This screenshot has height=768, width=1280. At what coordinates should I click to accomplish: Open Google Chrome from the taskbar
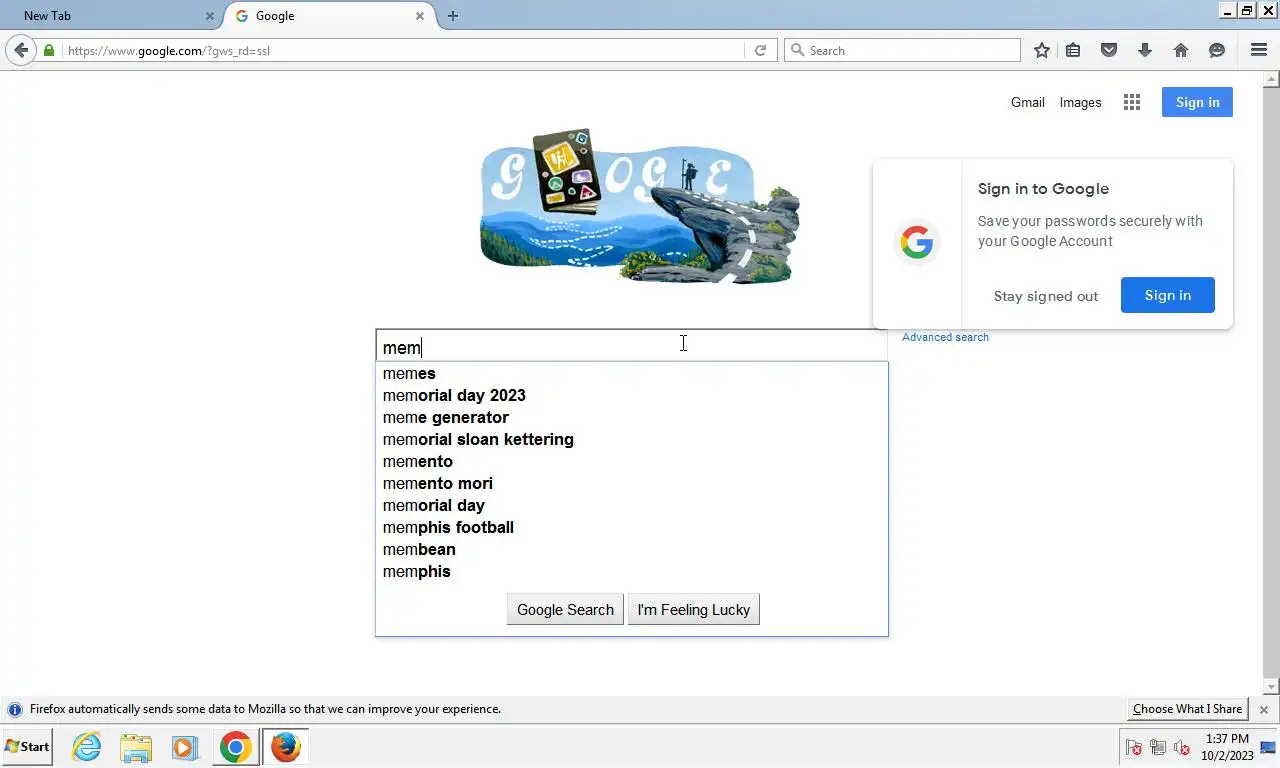point(236,747)
